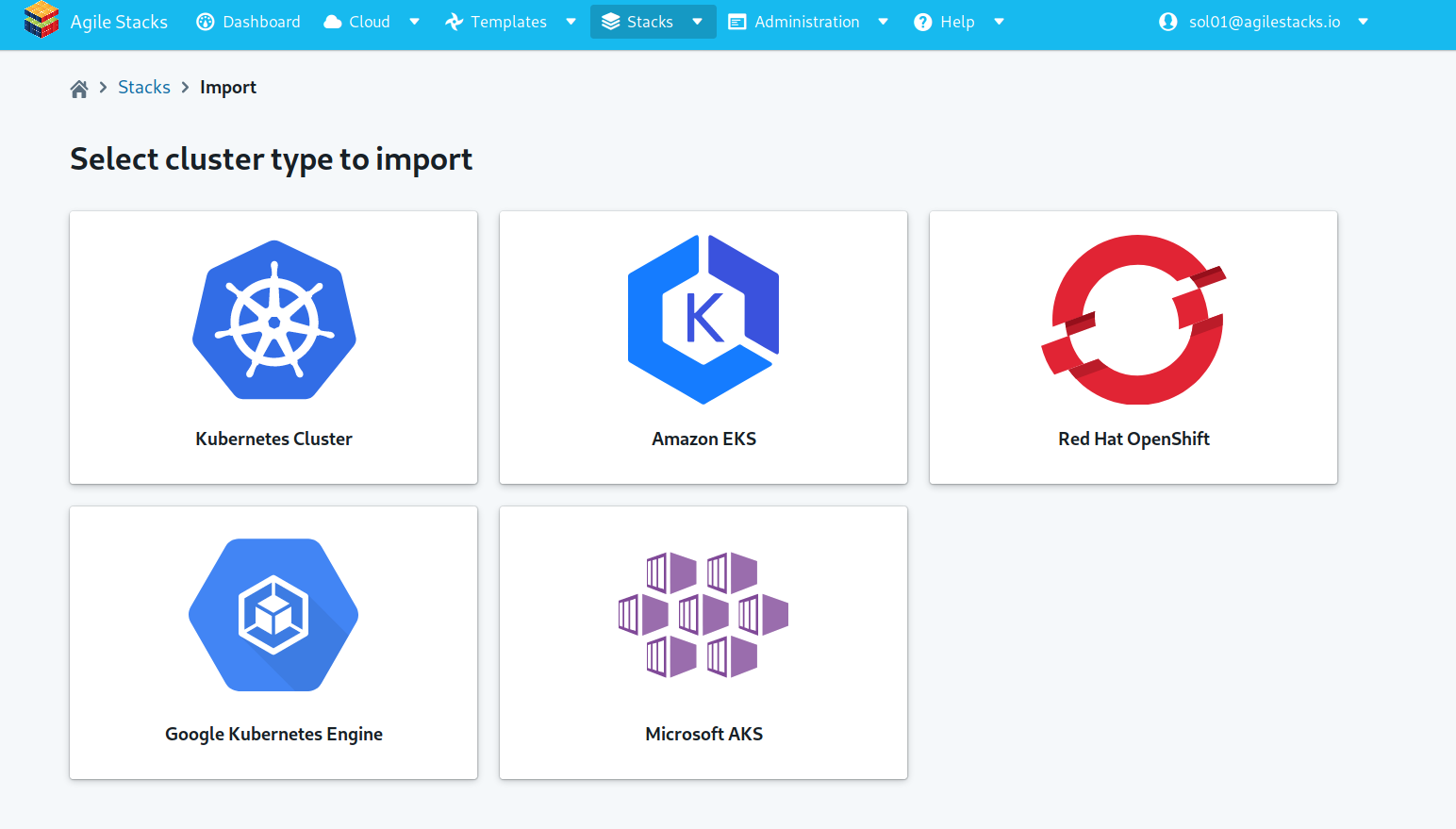Screen dimensions: 1456x829
Task: Follow the Stacks breadcrumb link
Action: [x=144, y=87]
